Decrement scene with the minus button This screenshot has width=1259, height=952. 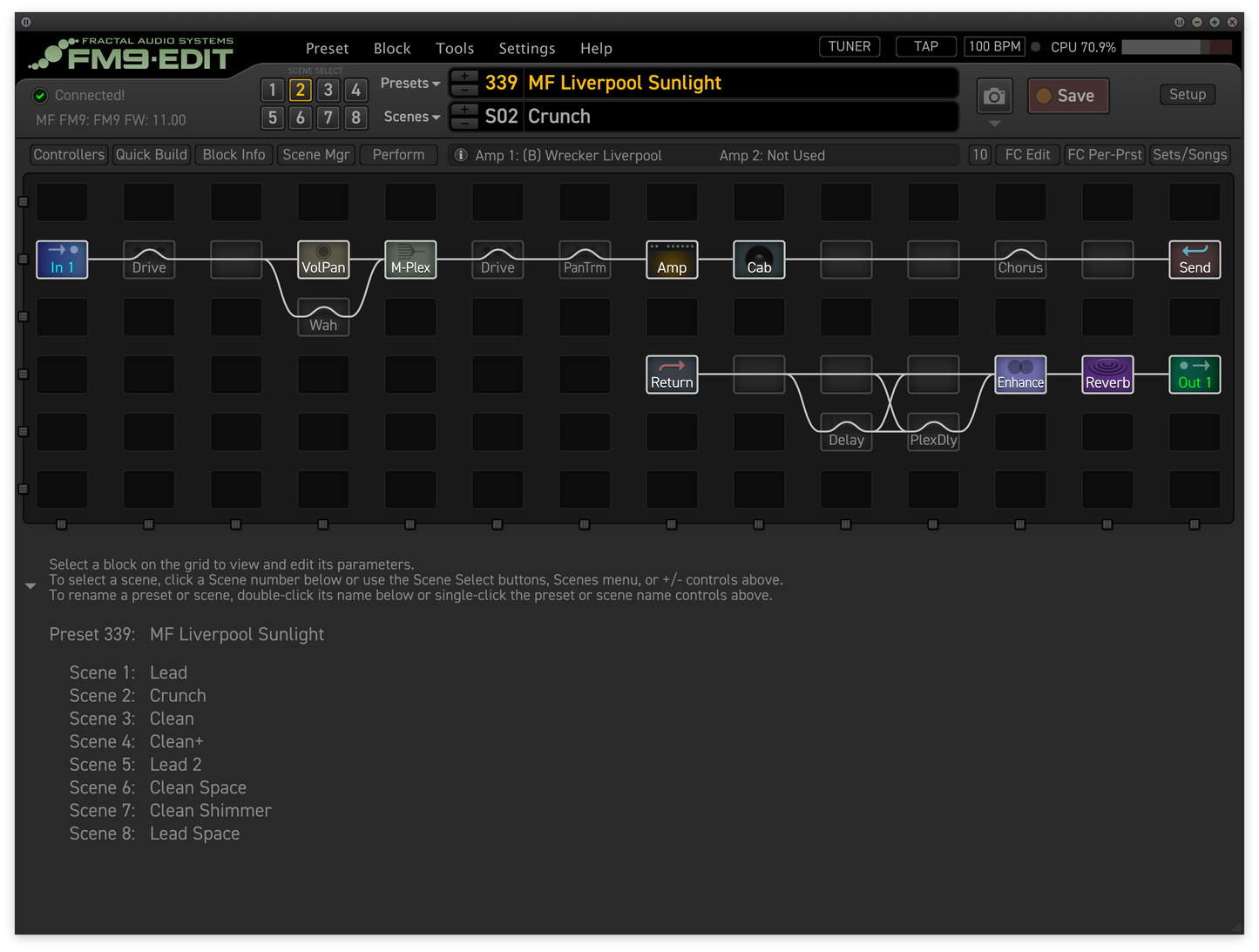tap(464, 123)
